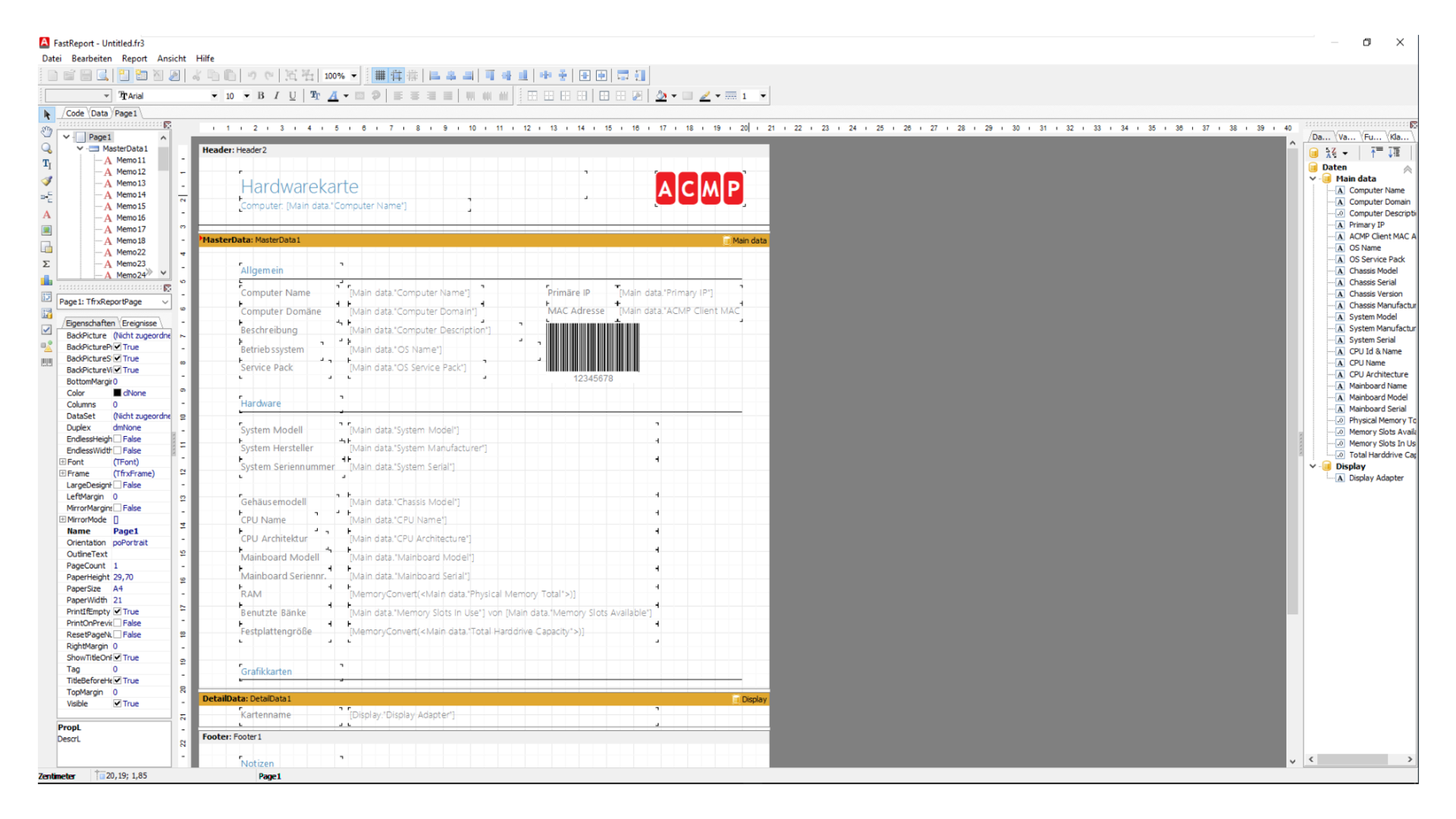Toggle the EndlessHeight checkbox
This screenshot has height=819, width=1456.
pos(118,439)
